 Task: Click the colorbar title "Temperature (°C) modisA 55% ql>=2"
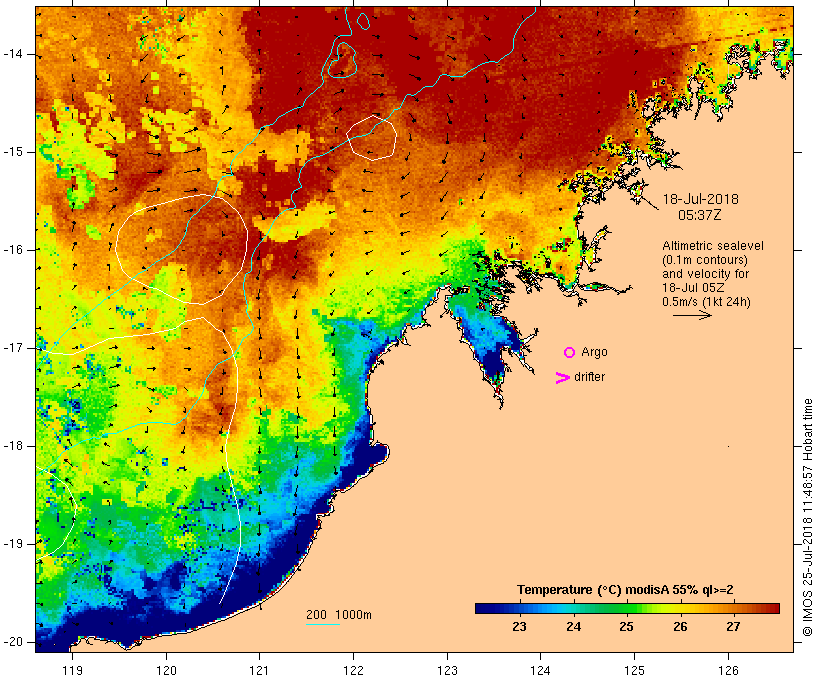625,590
